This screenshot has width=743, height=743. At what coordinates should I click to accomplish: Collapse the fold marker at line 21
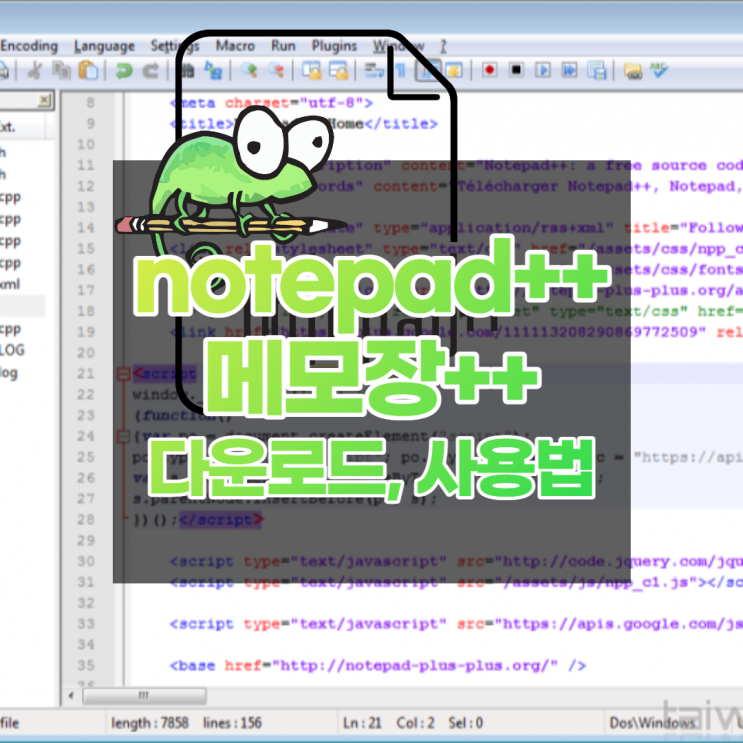pos(123,374)
